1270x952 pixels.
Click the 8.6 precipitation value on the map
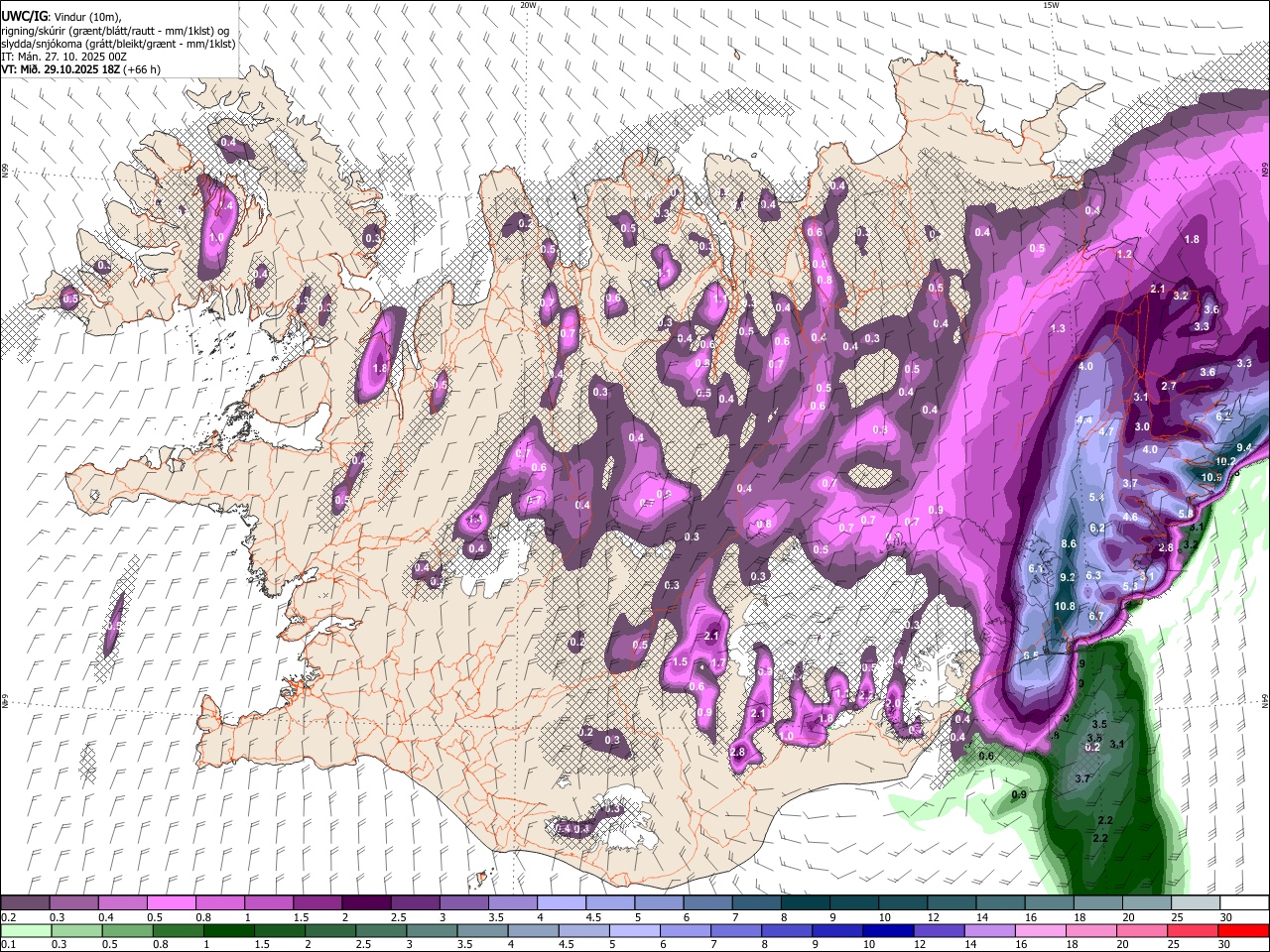(x=1069, y=544)
